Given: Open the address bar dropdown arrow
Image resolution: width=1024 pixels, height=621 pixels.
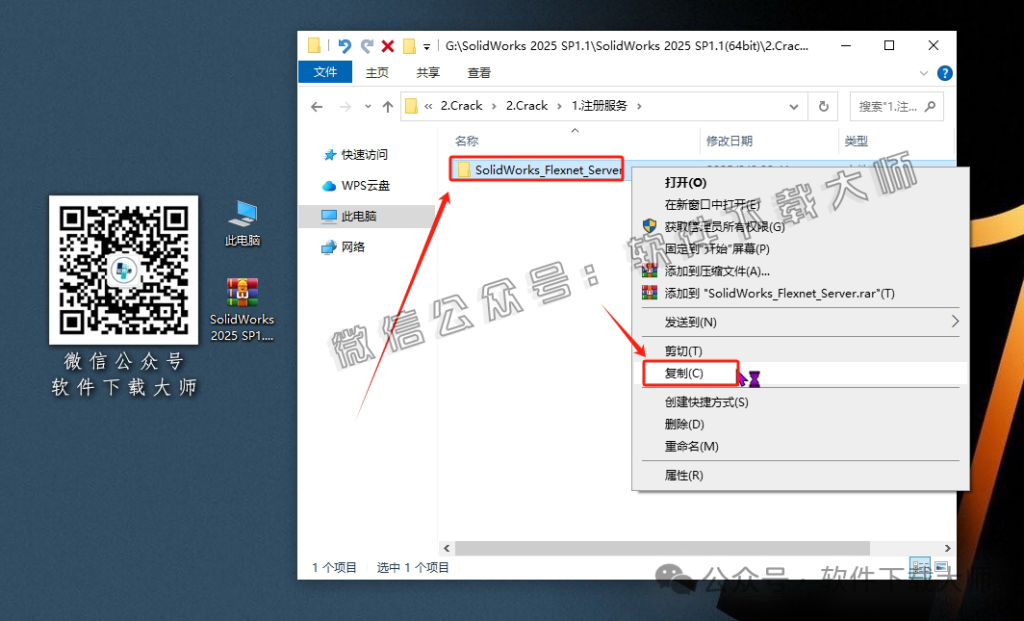Looking at the screenshot, I should pos(795,105).
